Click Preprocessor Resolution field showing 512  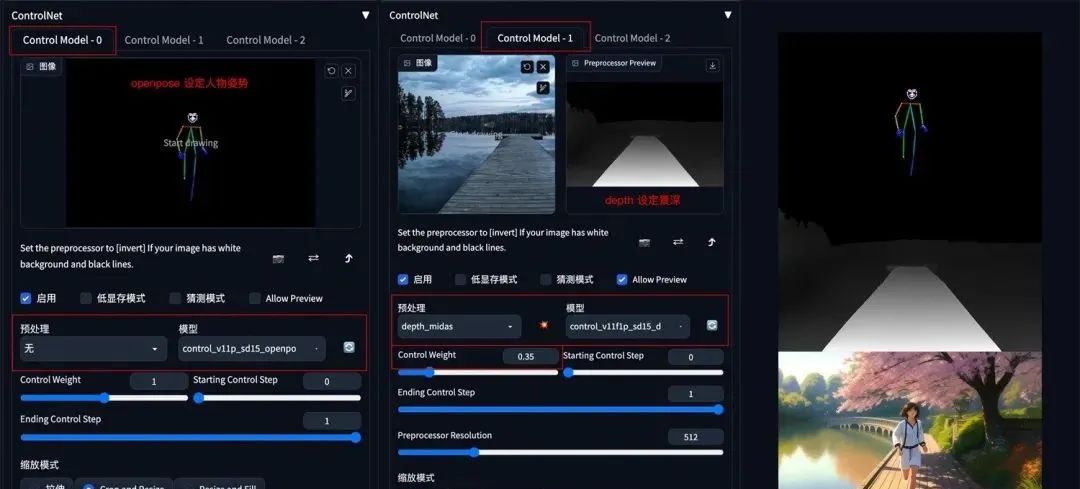pos(696,437)
